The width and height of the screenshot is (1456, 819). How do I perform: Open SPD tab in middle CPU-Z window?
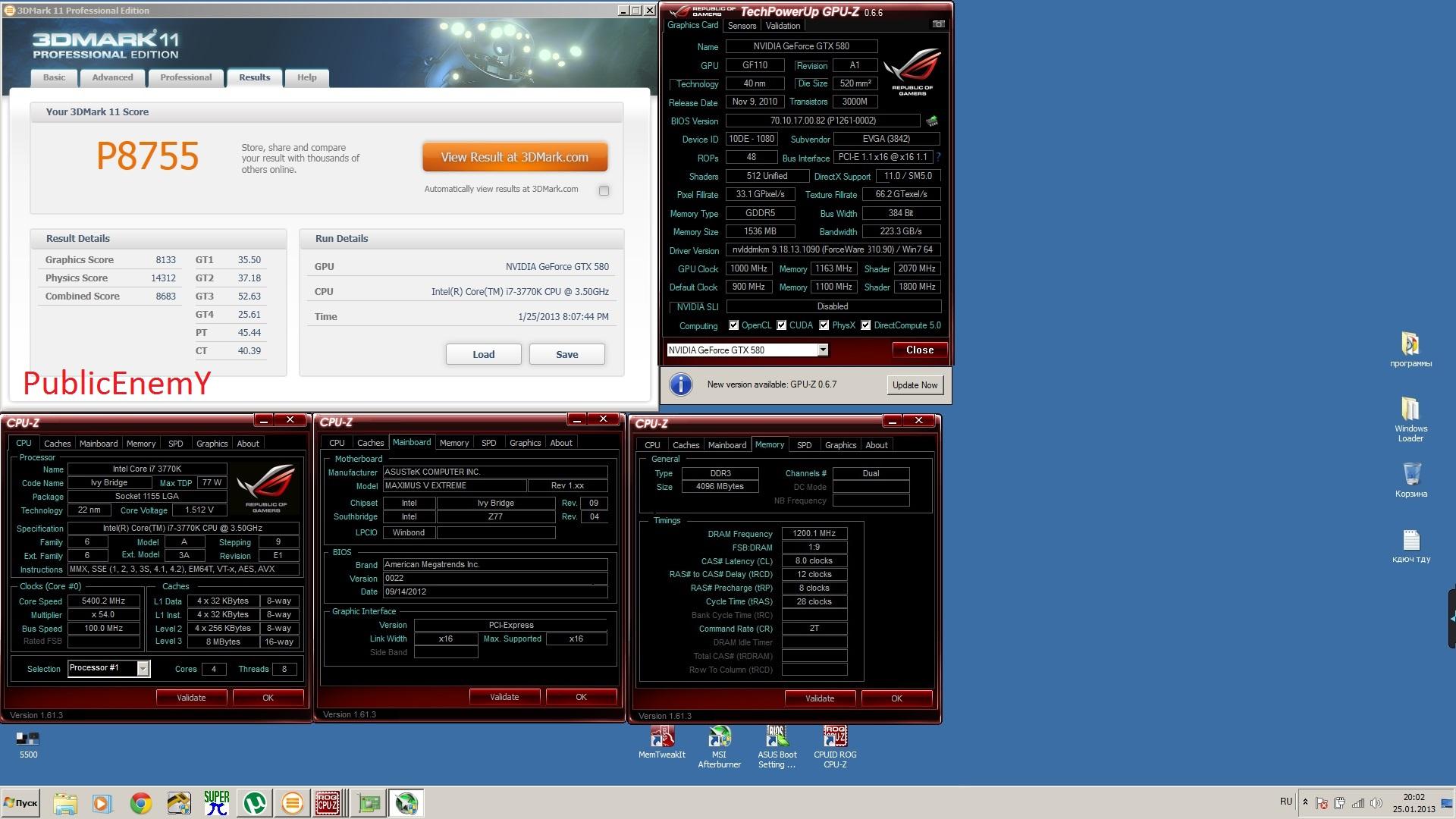pyautogui.click(x=489, y=443)
